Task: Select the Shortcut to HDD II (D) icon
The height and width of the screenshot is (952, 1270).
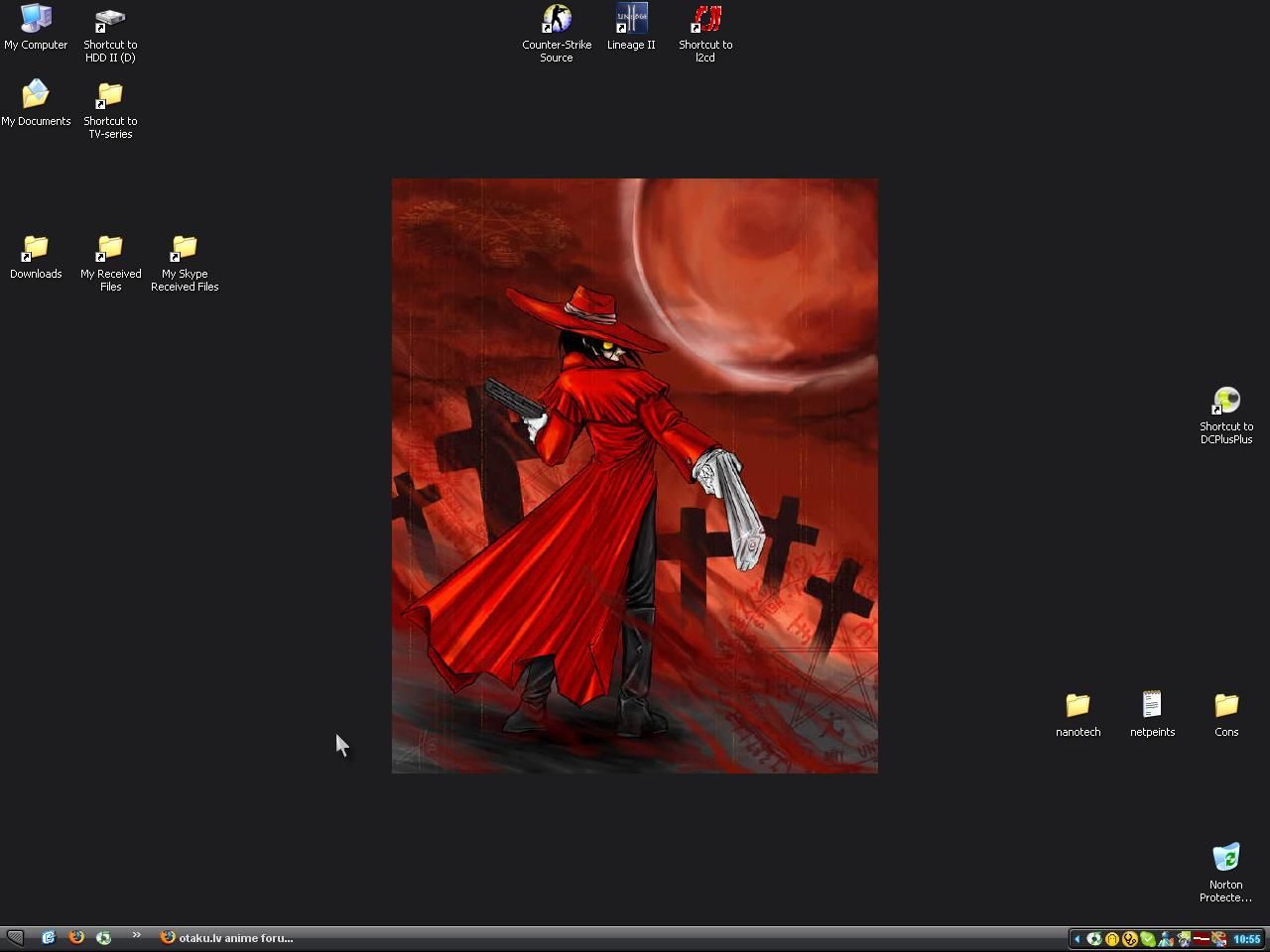Action: (x=110, y=34)
